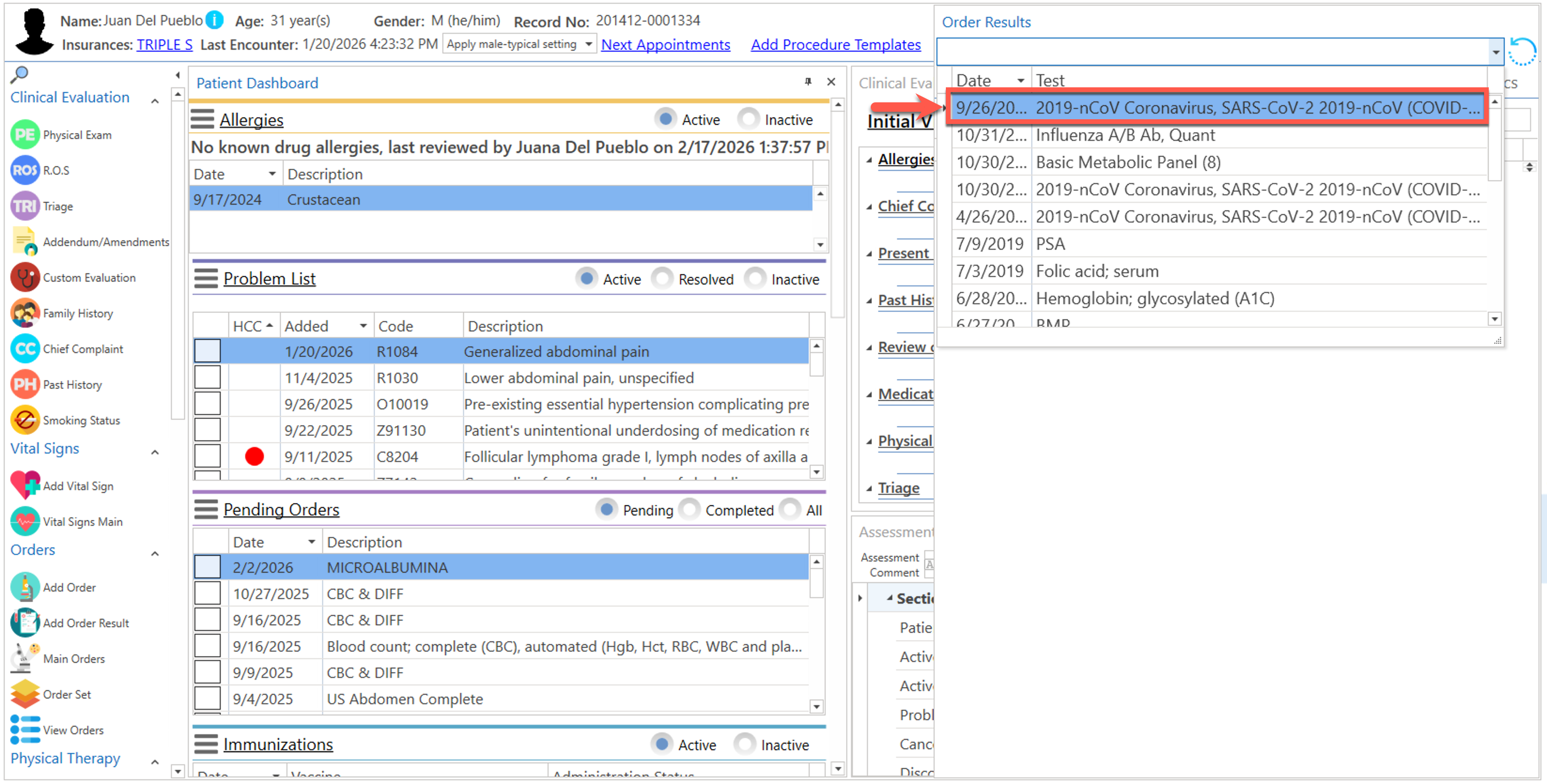Pin the Patient Dashboard panel
The width and height of the screenshot is (1547, 784).
coord(808,82)
